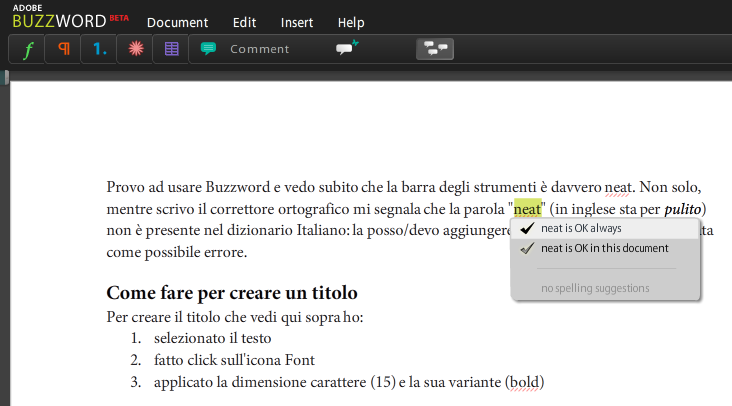The image size is (732, 406).
Task: Open the Help menu
Action: point(351,22)
